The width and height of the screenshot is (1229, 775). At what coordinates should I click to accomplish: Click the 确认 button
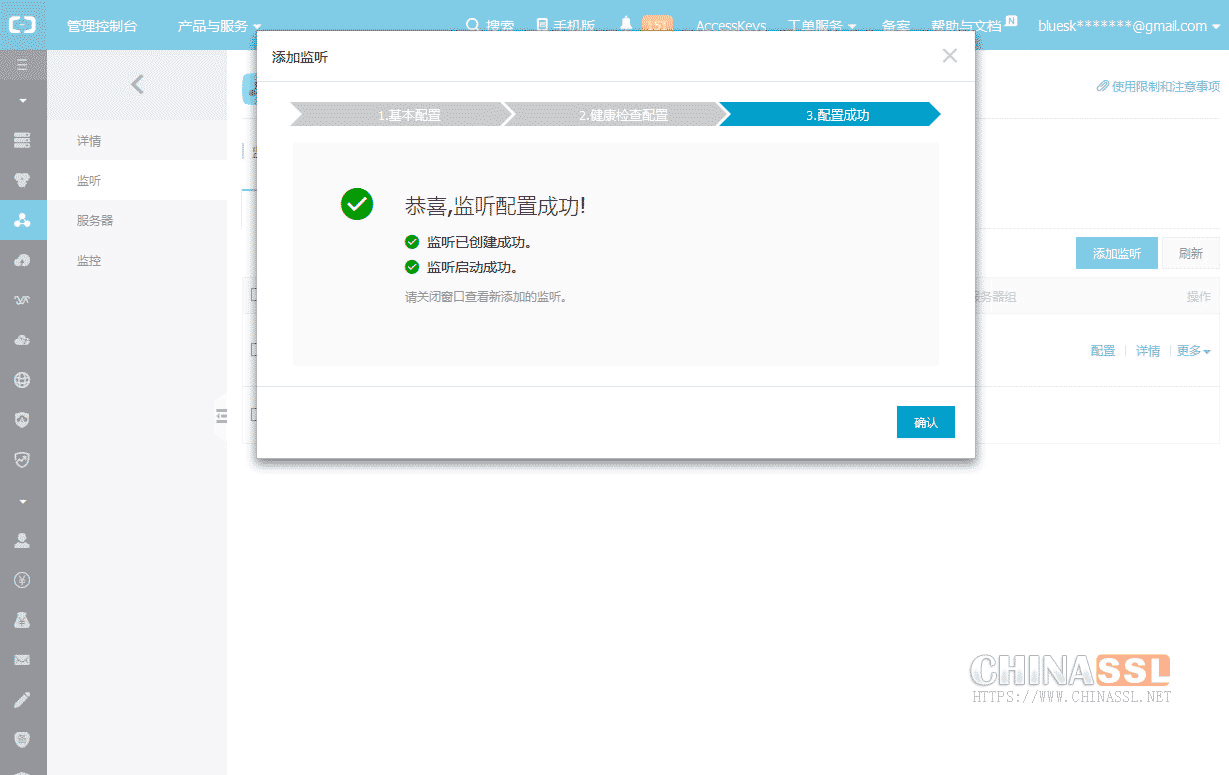coord(925,422)
